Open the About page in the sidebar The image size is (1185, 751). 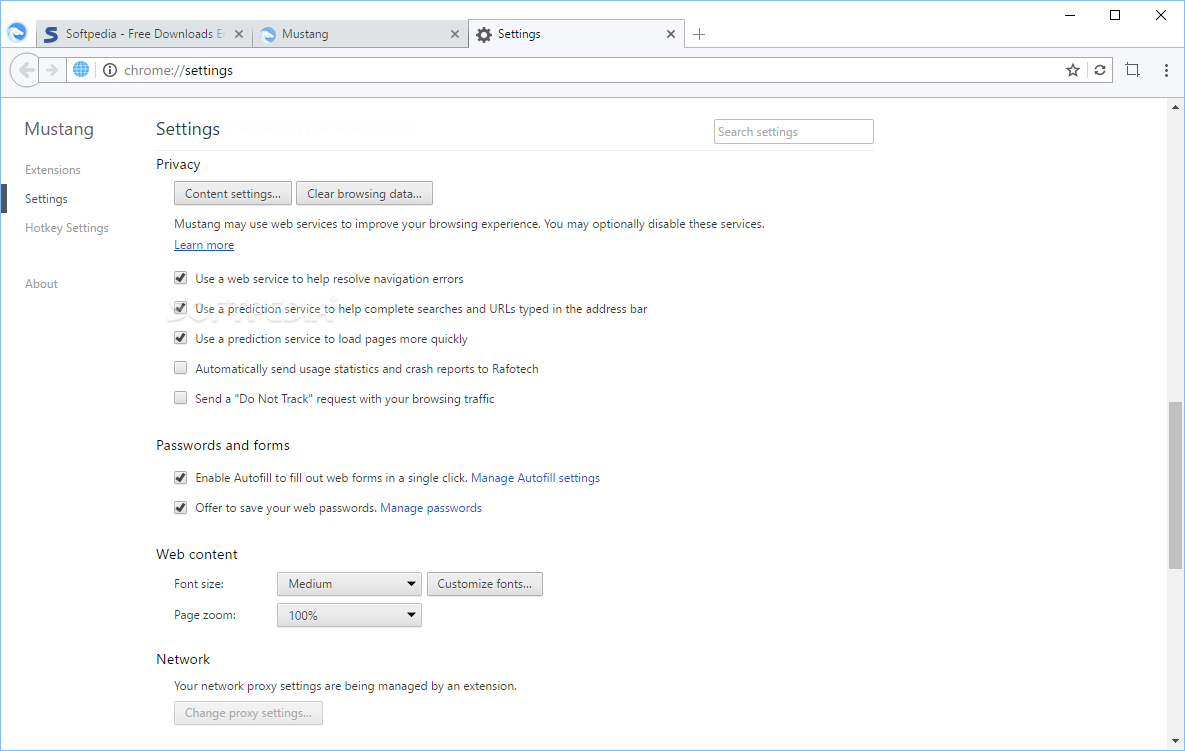tap(41, 283)
